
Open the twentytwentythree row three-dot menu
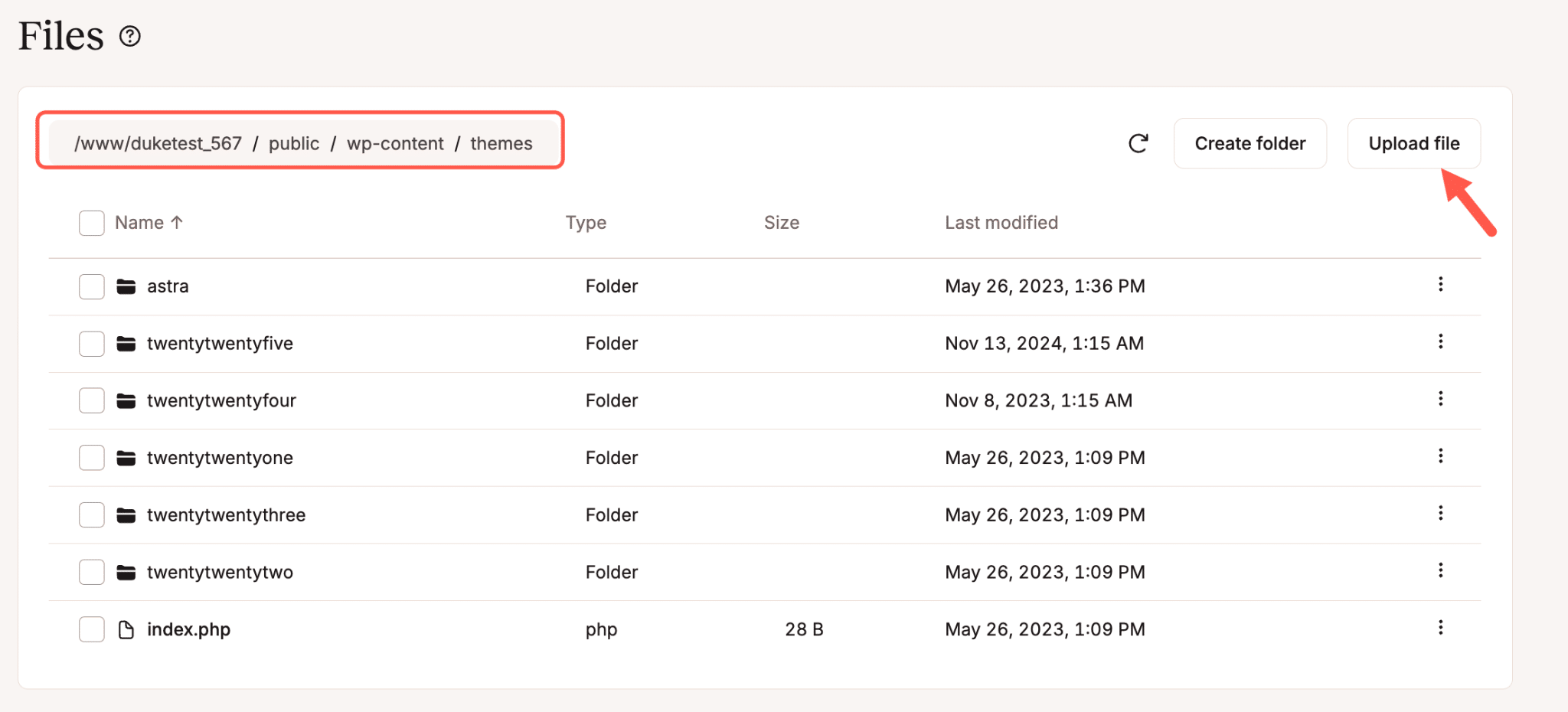click(1440, 513)
